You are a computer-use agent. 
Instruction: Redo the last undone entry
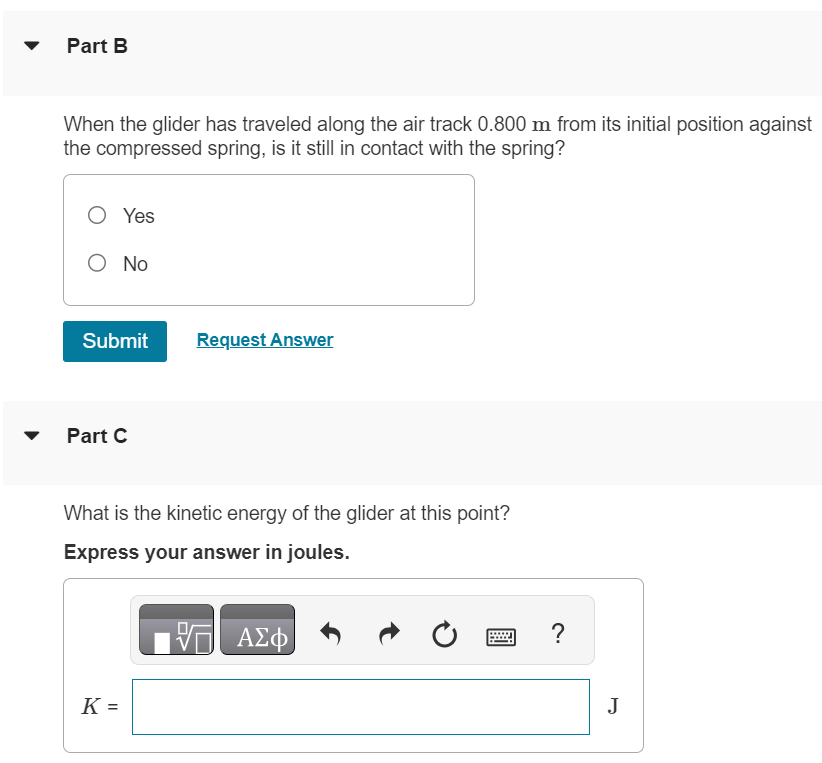[389, 633]
